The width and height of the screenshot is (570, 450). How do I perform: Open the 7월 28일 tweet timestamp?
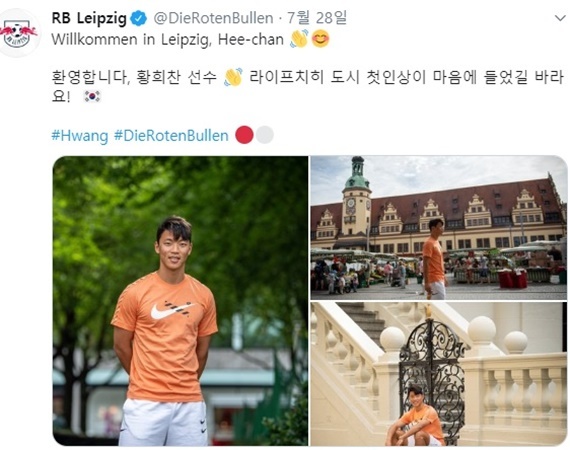pyautogui.click(x=317, y=18)
